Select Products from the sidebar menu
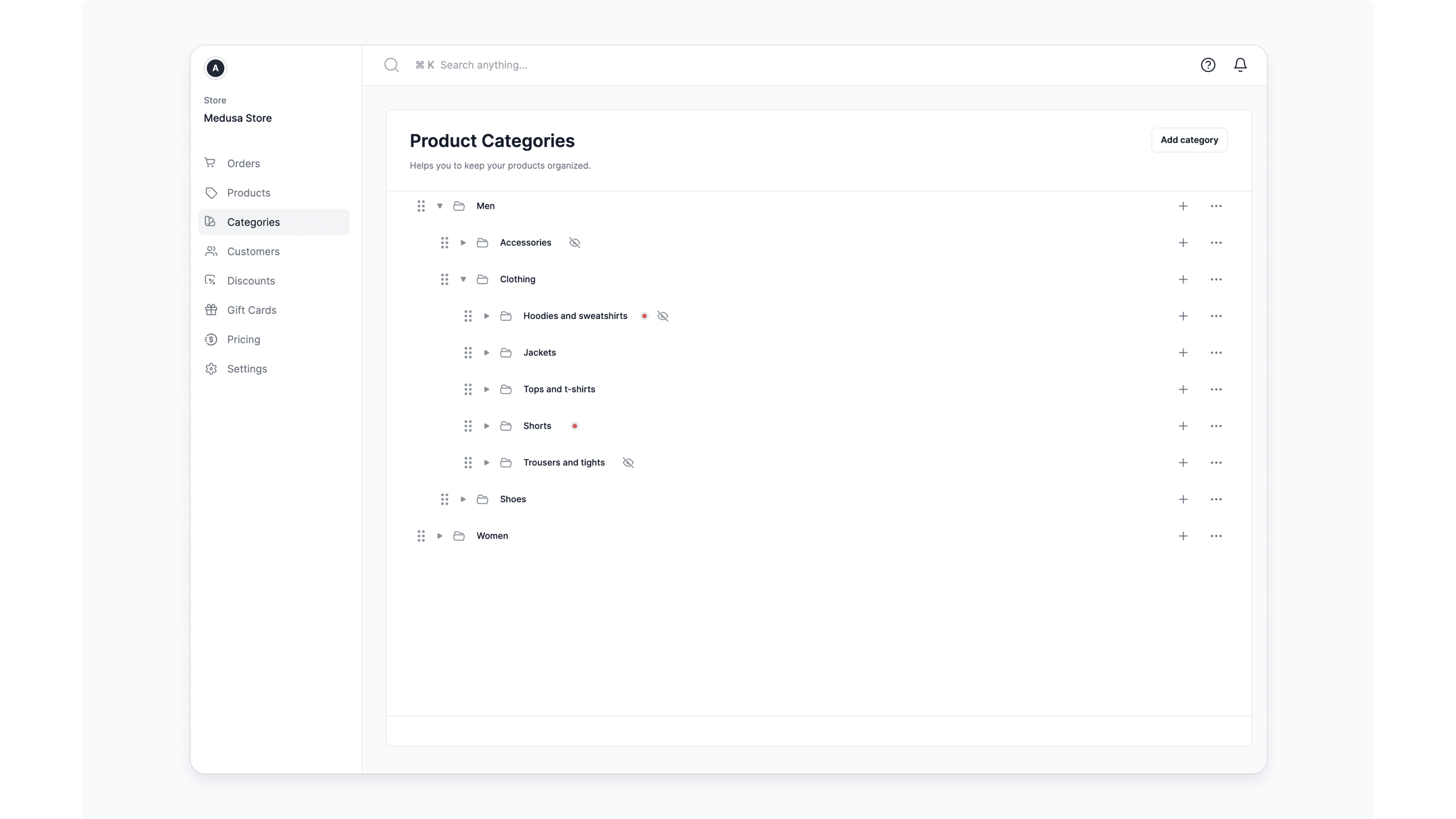The image size is (1456, 819). (x=248, y=192)
